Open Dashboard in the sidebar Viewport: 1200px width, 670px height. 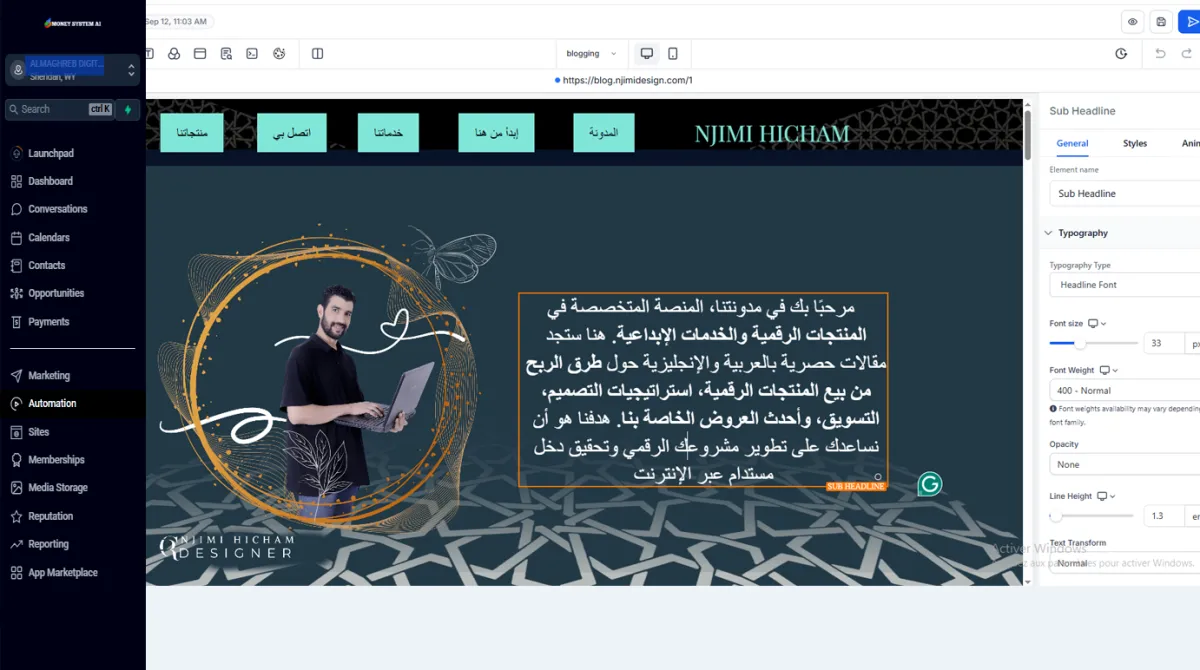[x=50, y=181]
